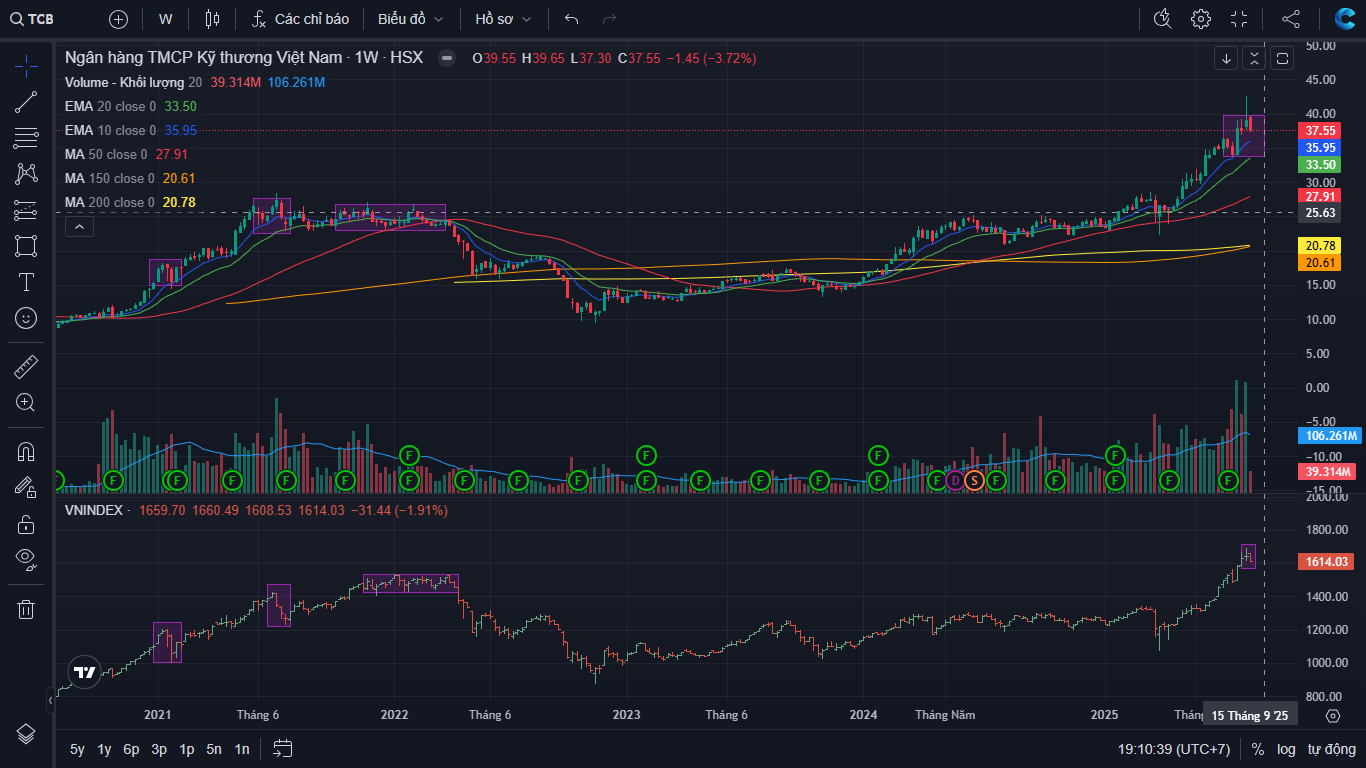Select the 1y time range

104,749
